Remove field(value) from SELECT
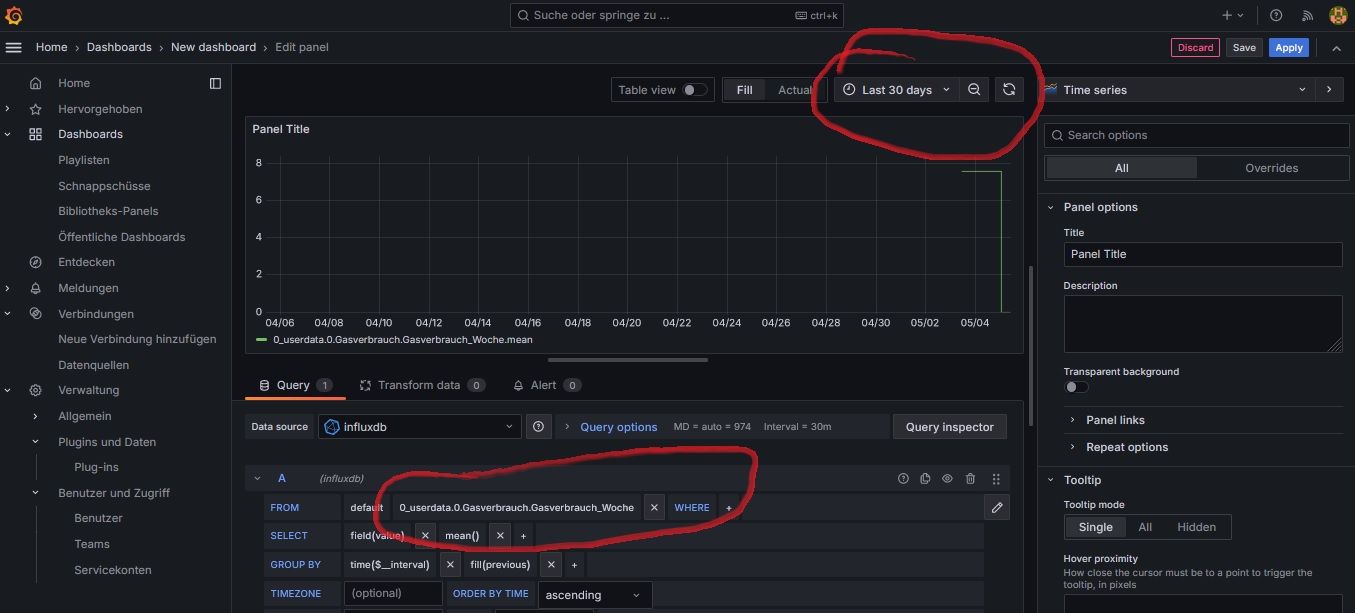The image size is (1355, 613). [425, 536]
